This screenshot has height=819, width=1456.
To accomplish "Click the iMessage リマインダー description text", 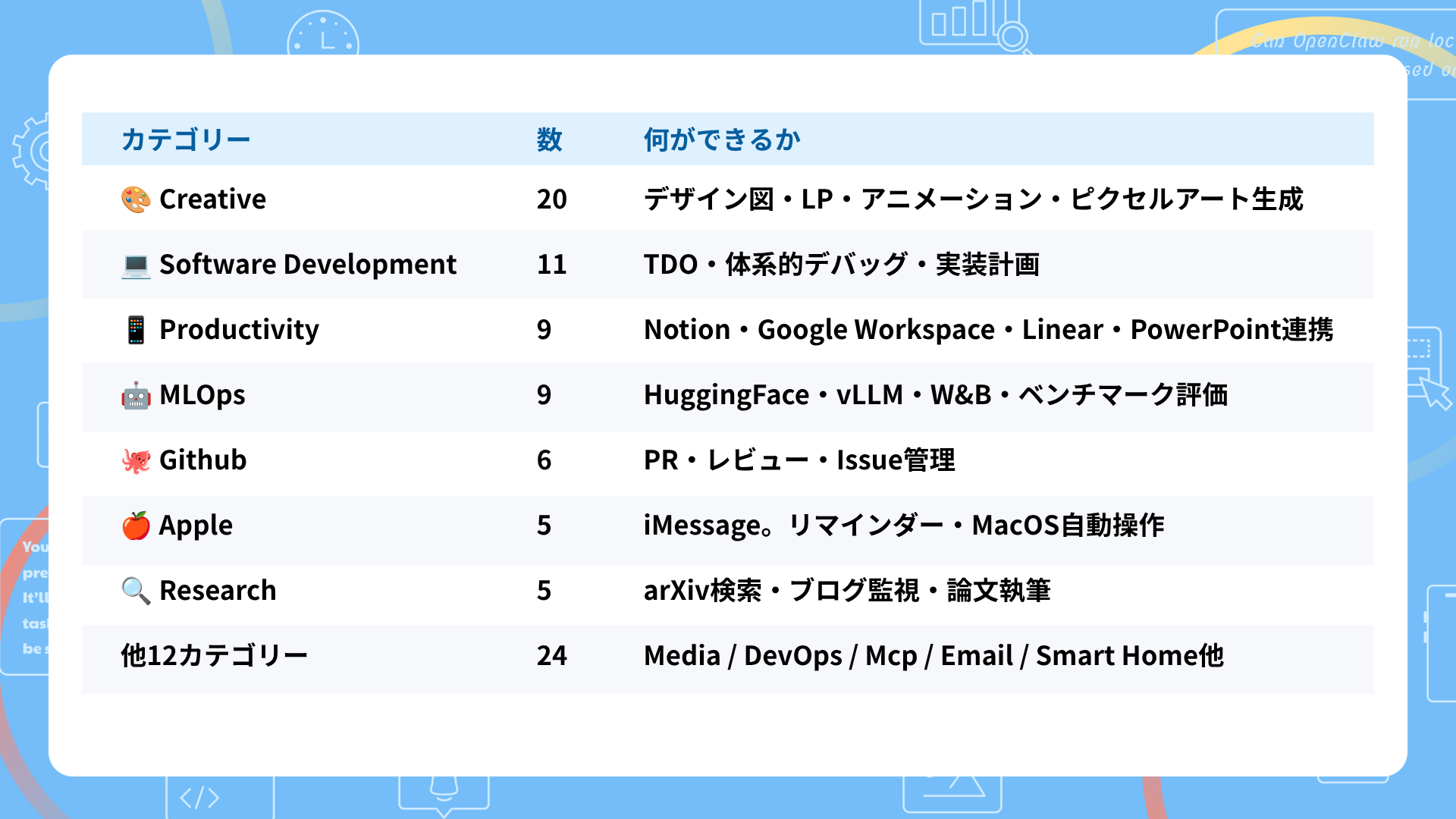I will point(904,526).
